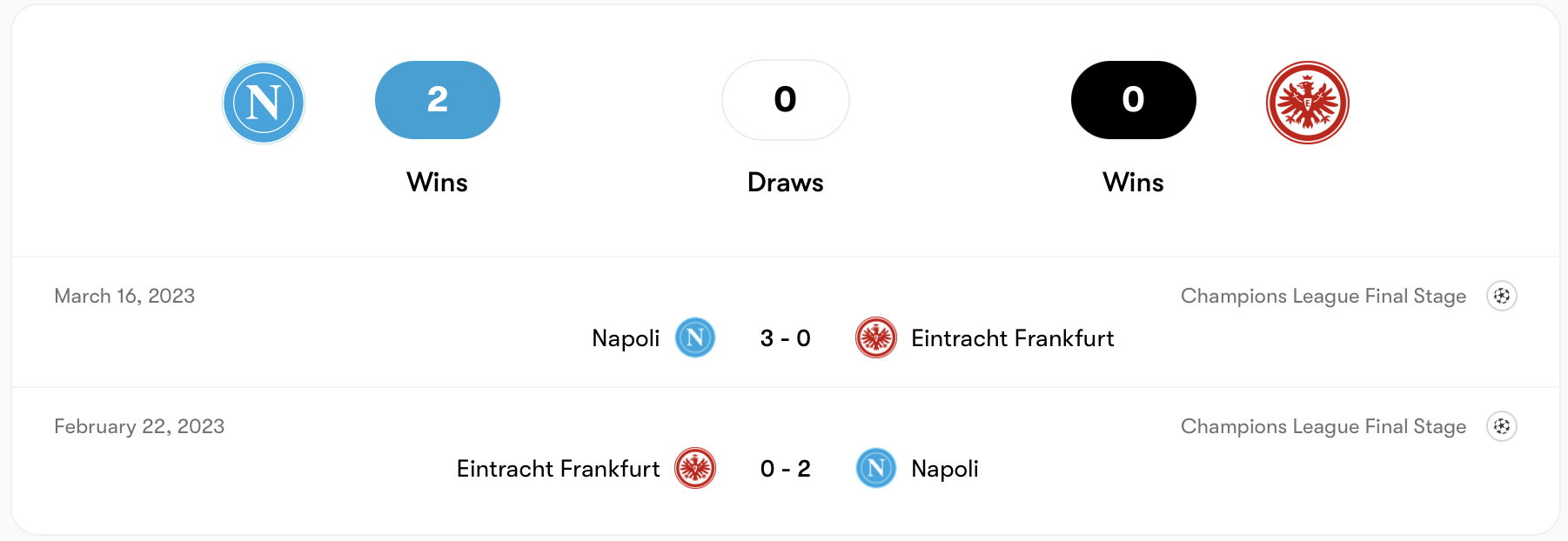Image resolution: width=1568 pixels, height=541 pixels.
Task: Click Champions League Final Stage on March 16 row
Action: (x=1323, y=296)
